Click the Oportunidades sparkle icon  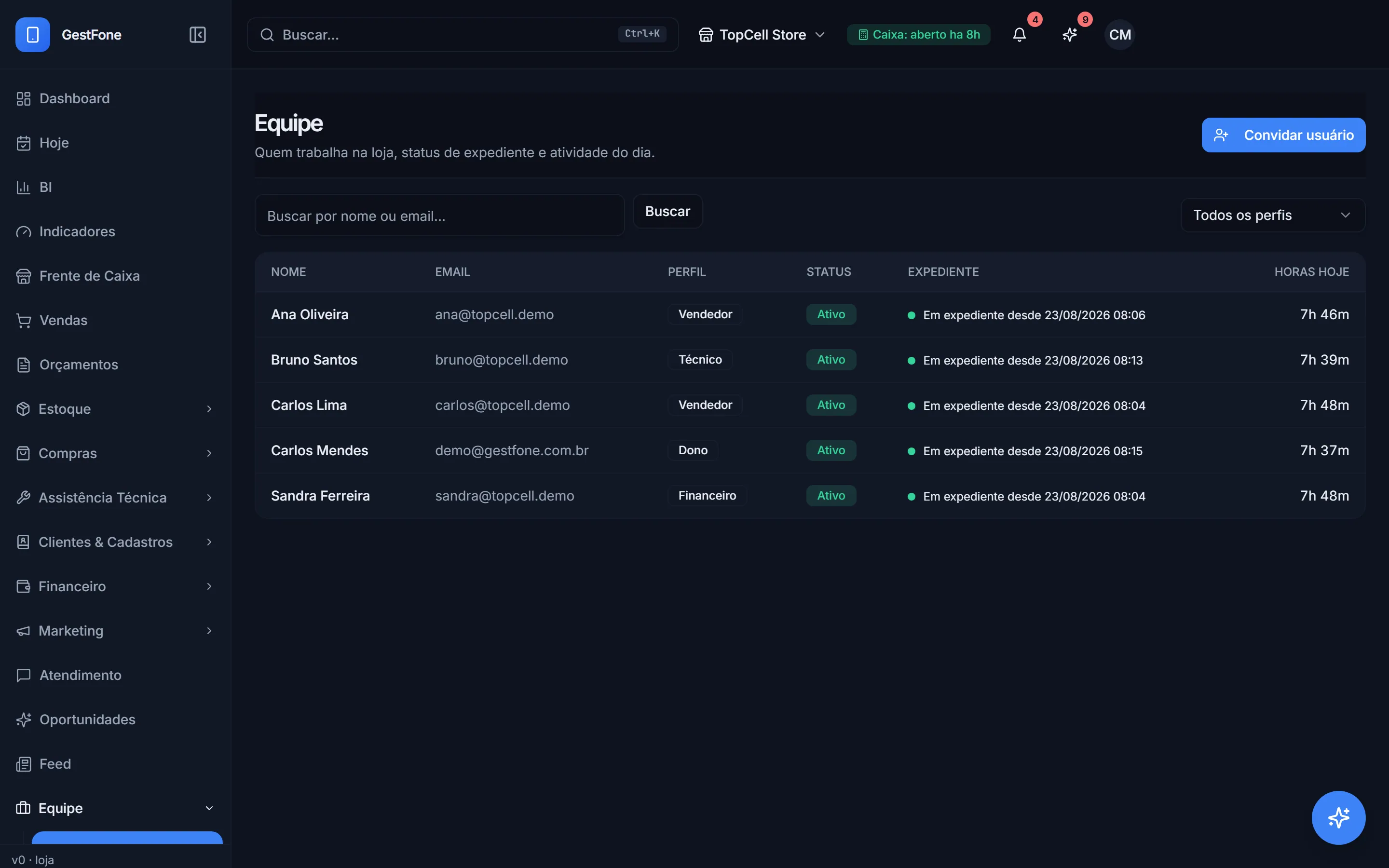pos(24,719)
